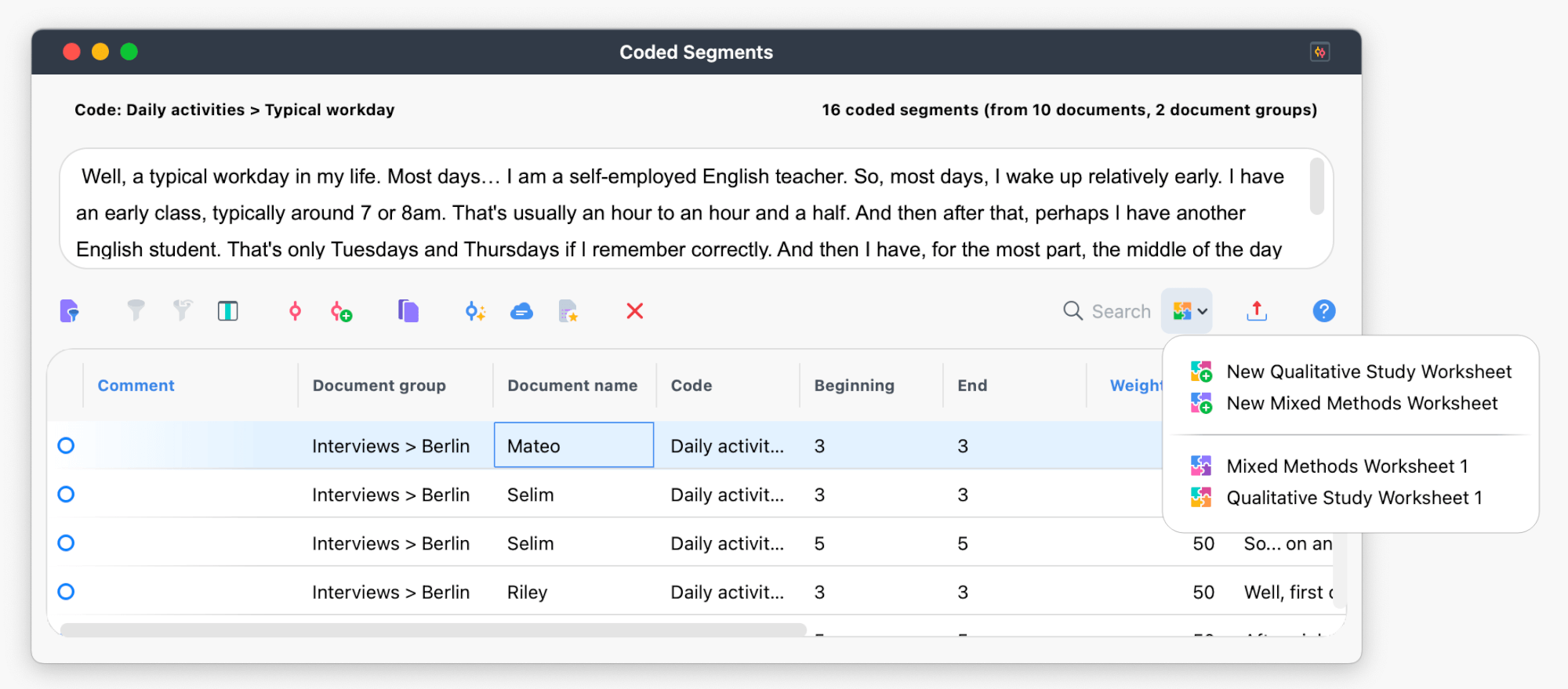Click the document filter icon at toolbar start
1568x689 pixels.
[x=69, y=311]
